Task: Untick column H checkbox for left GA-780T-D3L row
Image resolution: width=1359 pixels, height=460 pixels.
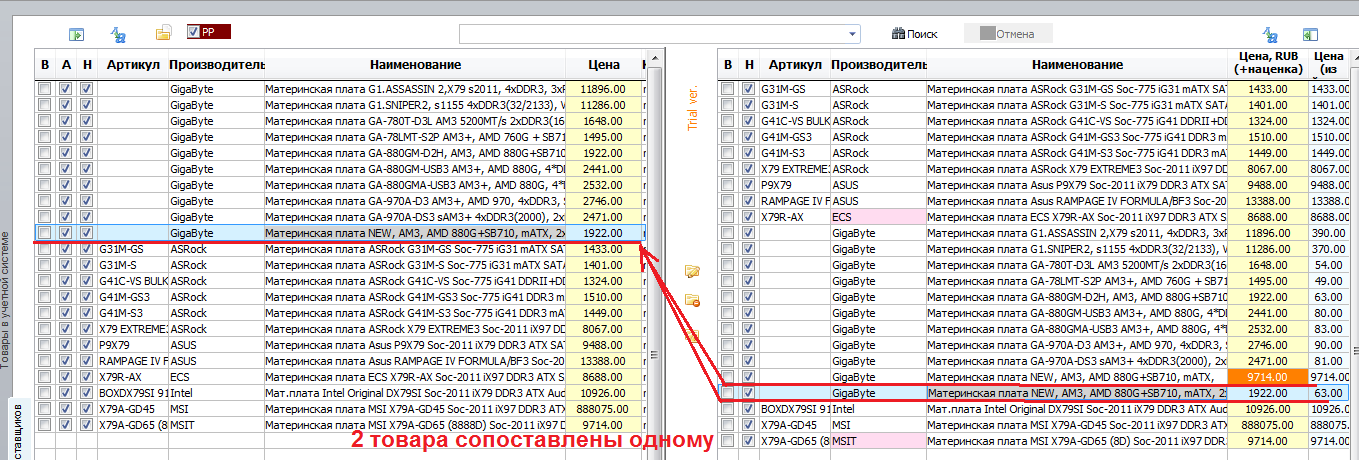Action: pos(87,121)
